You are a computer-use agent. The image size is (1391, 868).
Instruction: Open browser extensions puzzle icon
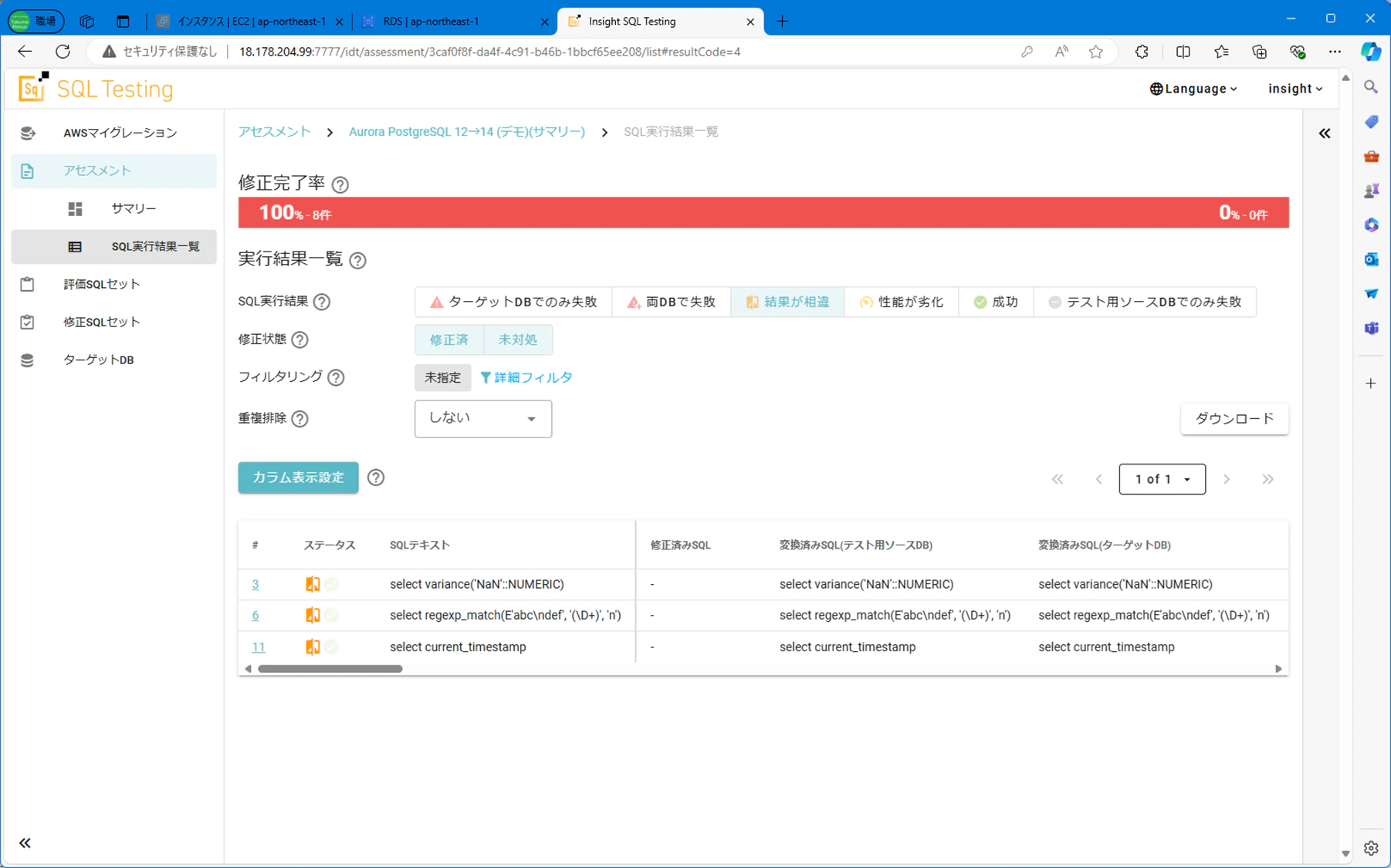(1142, 52)
